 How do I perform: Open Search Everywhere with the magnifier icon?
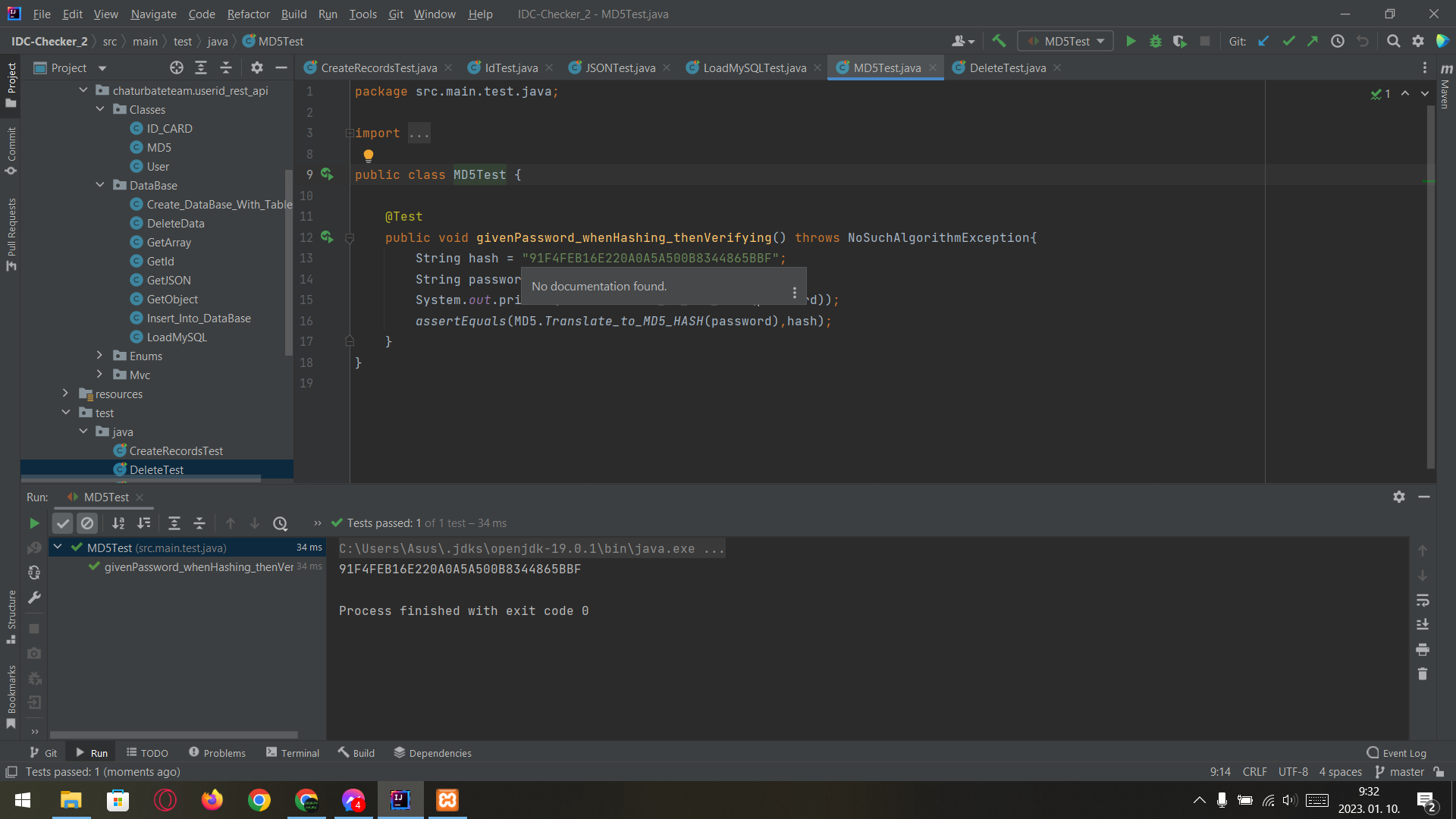coord(1394,41)
